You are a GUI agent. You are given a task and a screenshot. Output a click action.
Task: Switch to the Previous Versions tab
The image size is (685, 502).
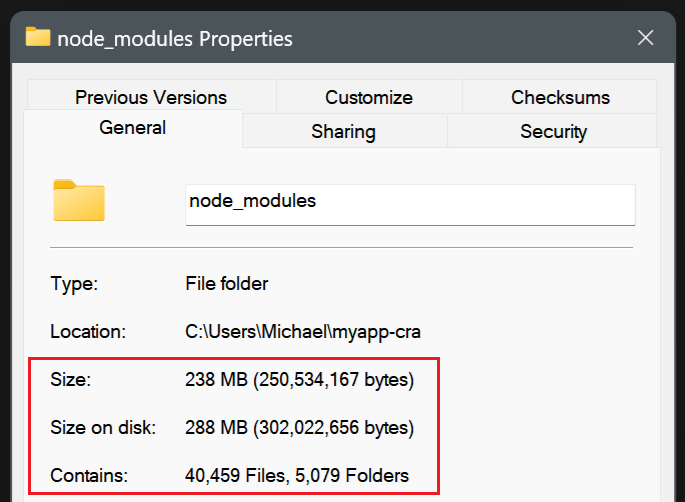[x=151, y=97]
